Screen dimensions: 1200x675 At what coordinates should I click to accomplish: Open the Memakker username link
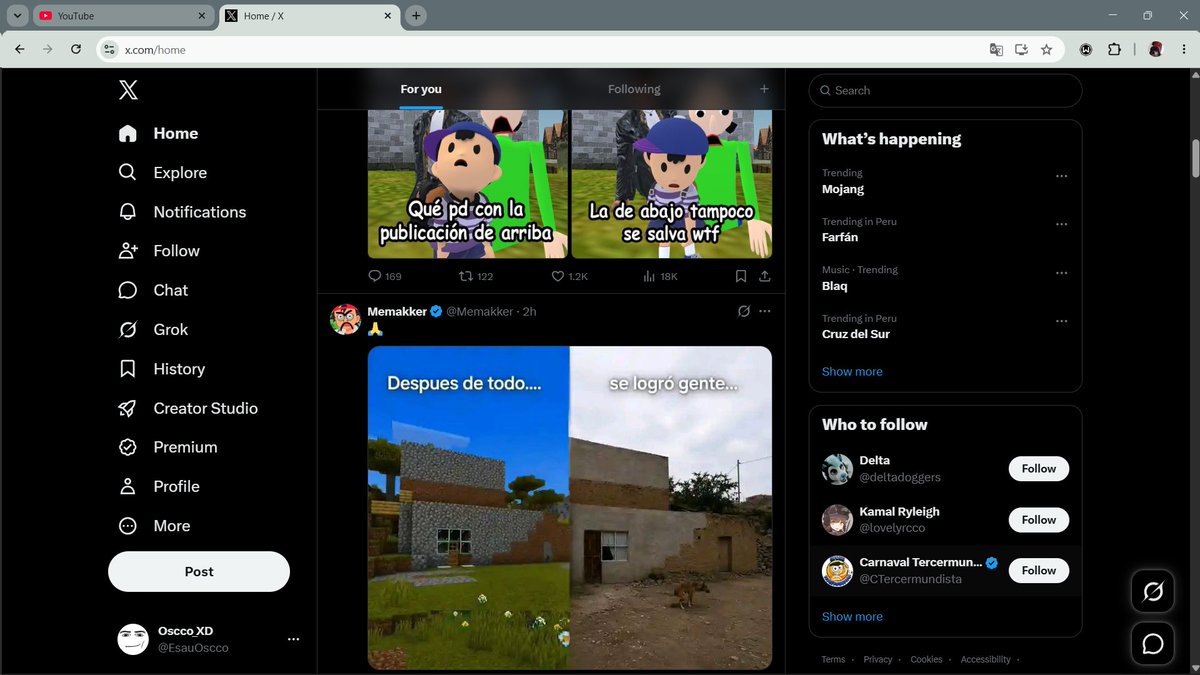point(397,312)
